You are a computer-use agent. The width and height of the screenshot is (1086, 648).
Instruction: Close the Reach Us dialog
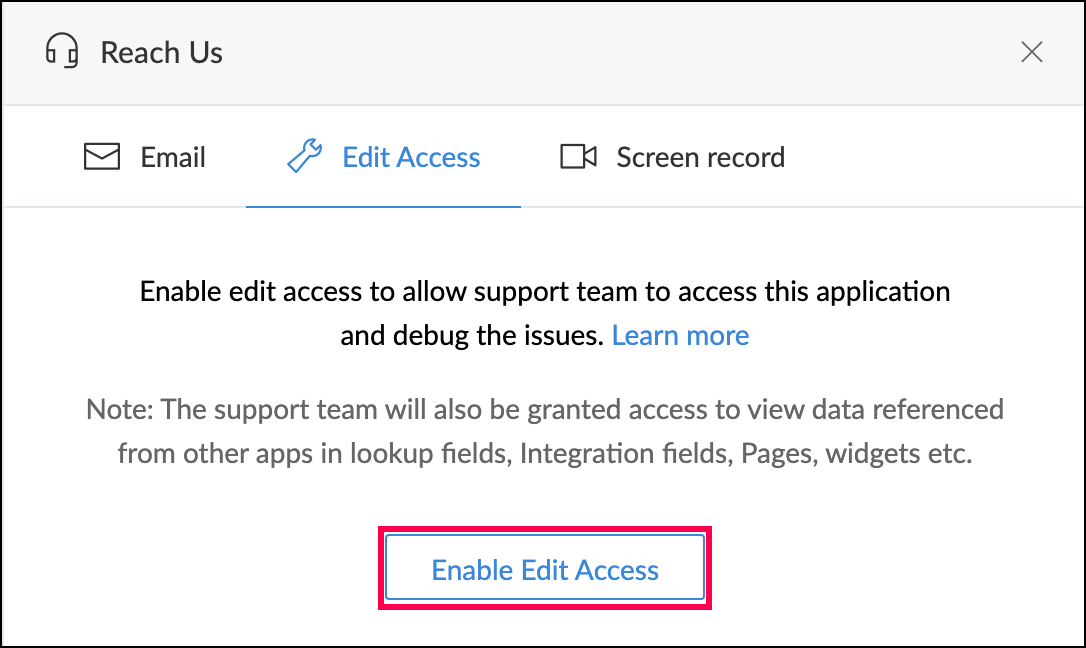pyautogui.click(x=1032, y=52)
